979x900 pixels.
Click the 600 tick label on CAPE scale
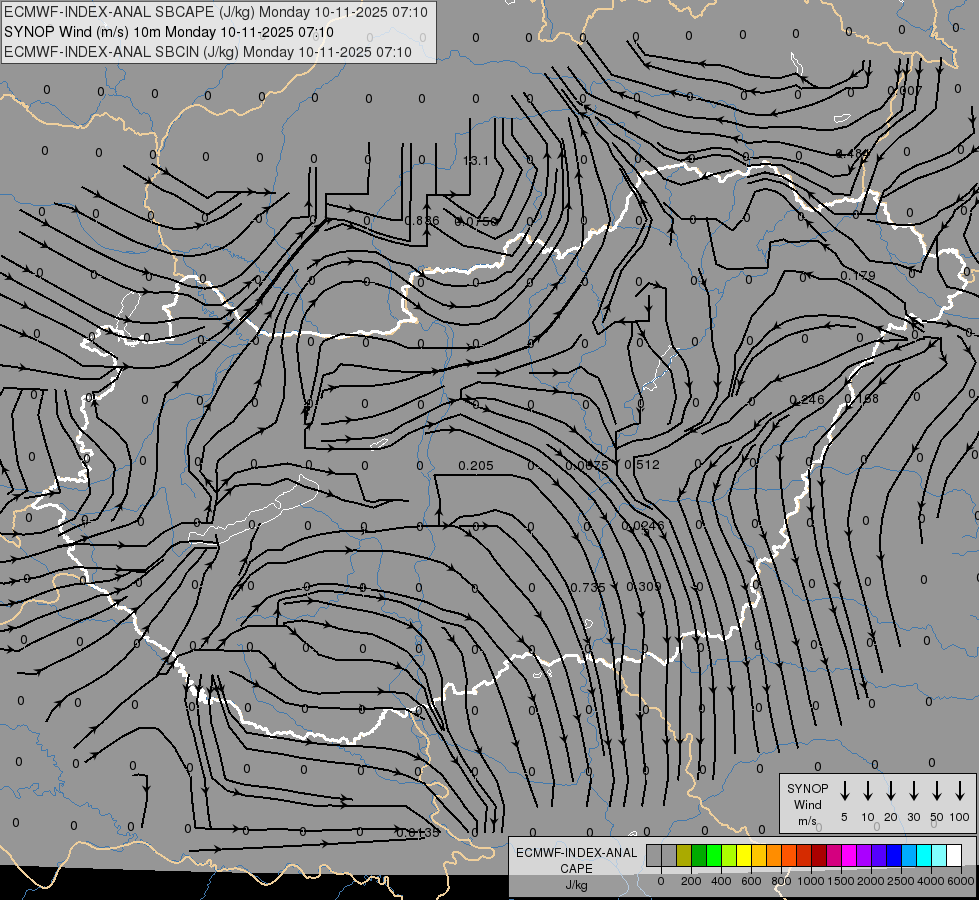pyautogui.click(x=751, y=881)
